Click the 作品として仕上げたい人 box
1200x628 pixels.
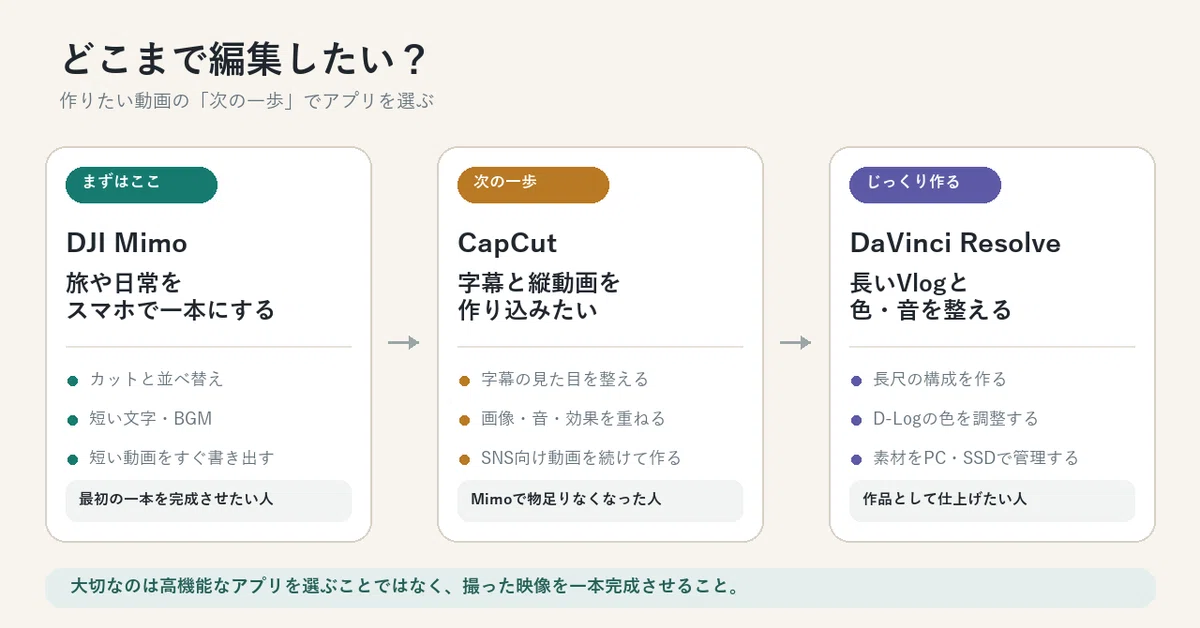(x=993, y=501)
